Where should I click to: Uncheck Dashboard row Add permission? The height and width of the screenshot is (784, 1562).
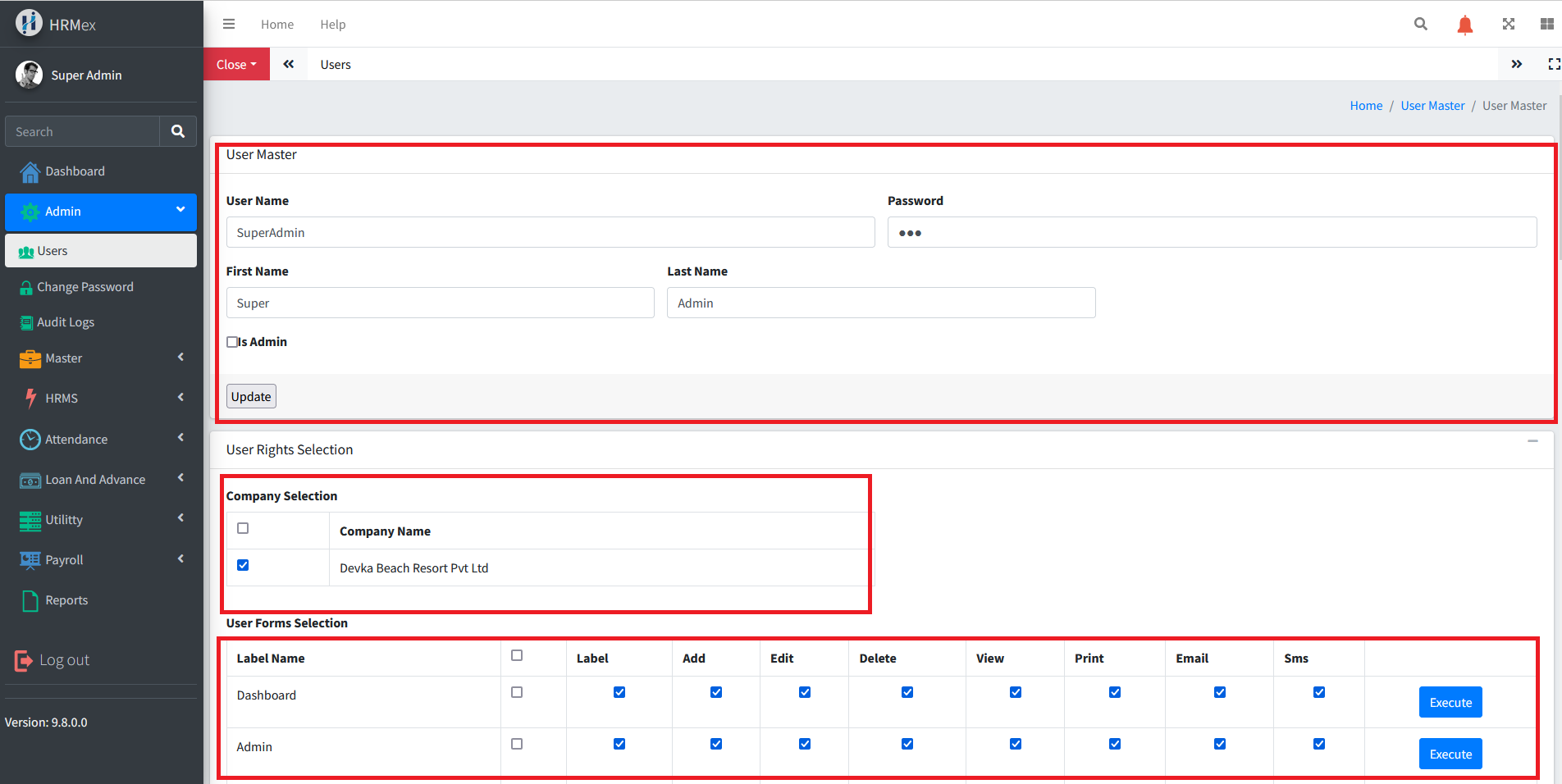pos(716,692)
